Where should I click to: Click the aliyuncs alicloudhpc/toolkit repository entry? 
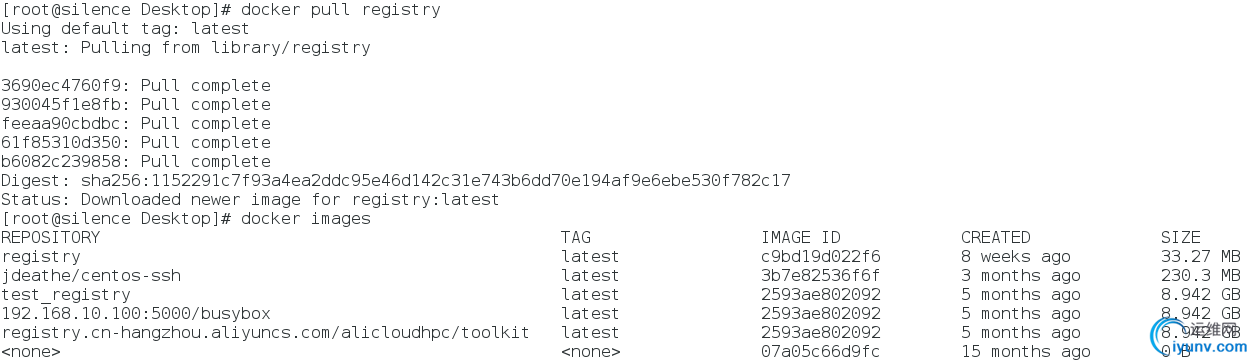266,333
